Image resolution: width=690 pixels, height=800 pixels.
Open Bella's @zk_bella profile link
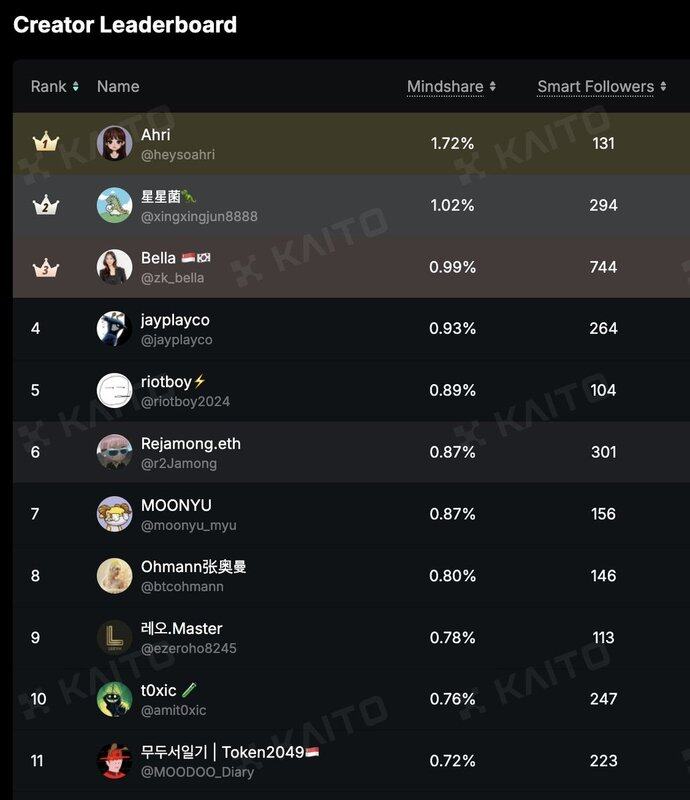pos(172,278)
